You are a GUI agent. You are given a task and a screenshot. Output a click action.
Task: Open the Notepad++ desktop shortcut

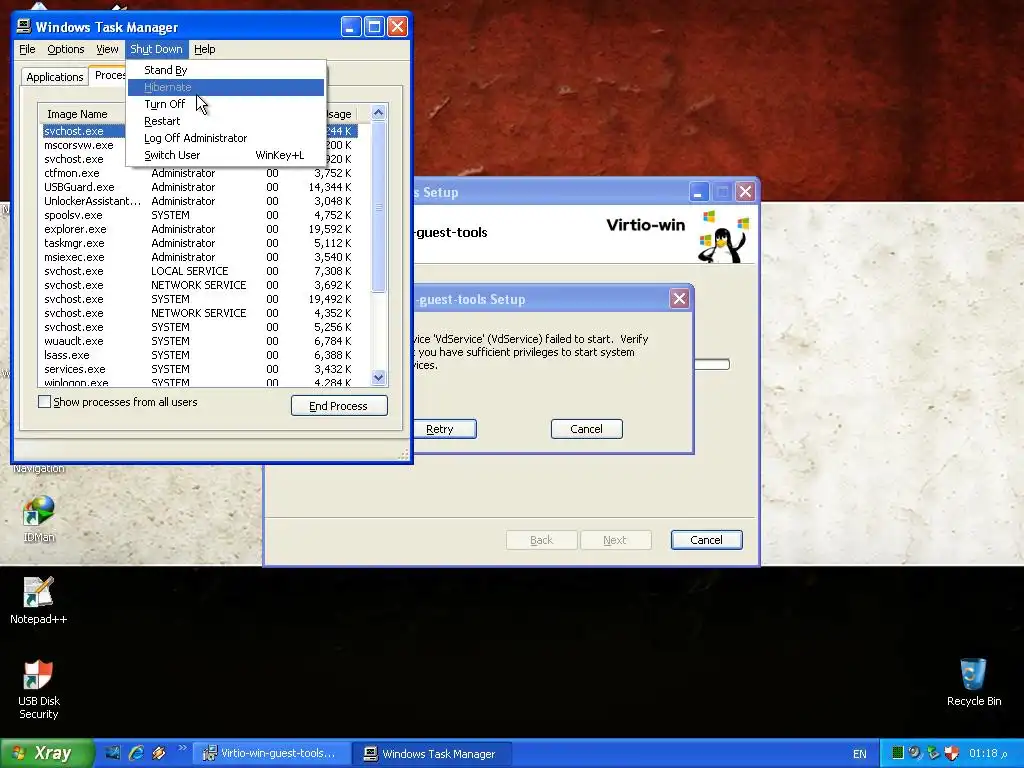tap(39, 600)
